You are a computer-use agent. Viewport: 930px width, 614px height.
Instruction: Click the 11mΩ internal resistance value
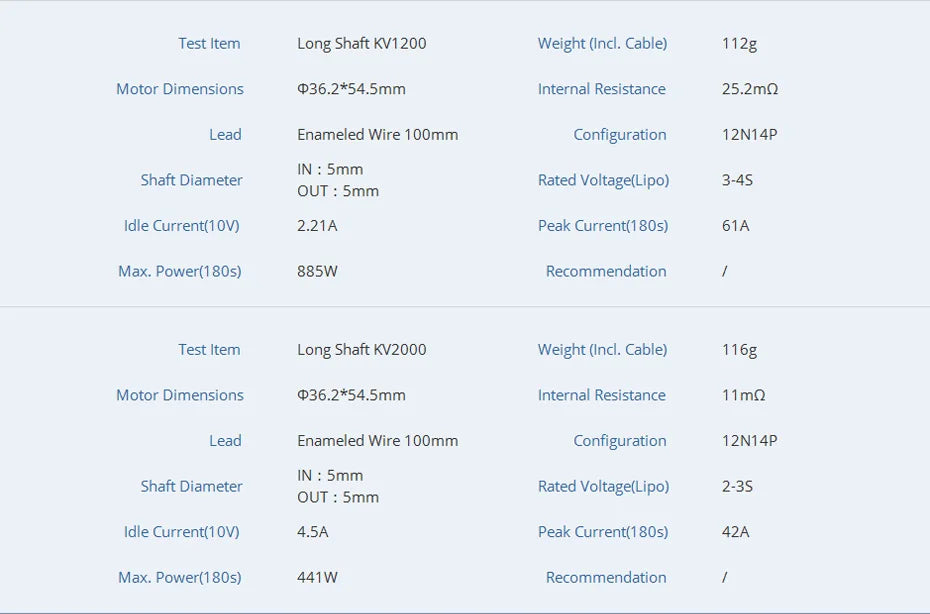tap(743, 395)
